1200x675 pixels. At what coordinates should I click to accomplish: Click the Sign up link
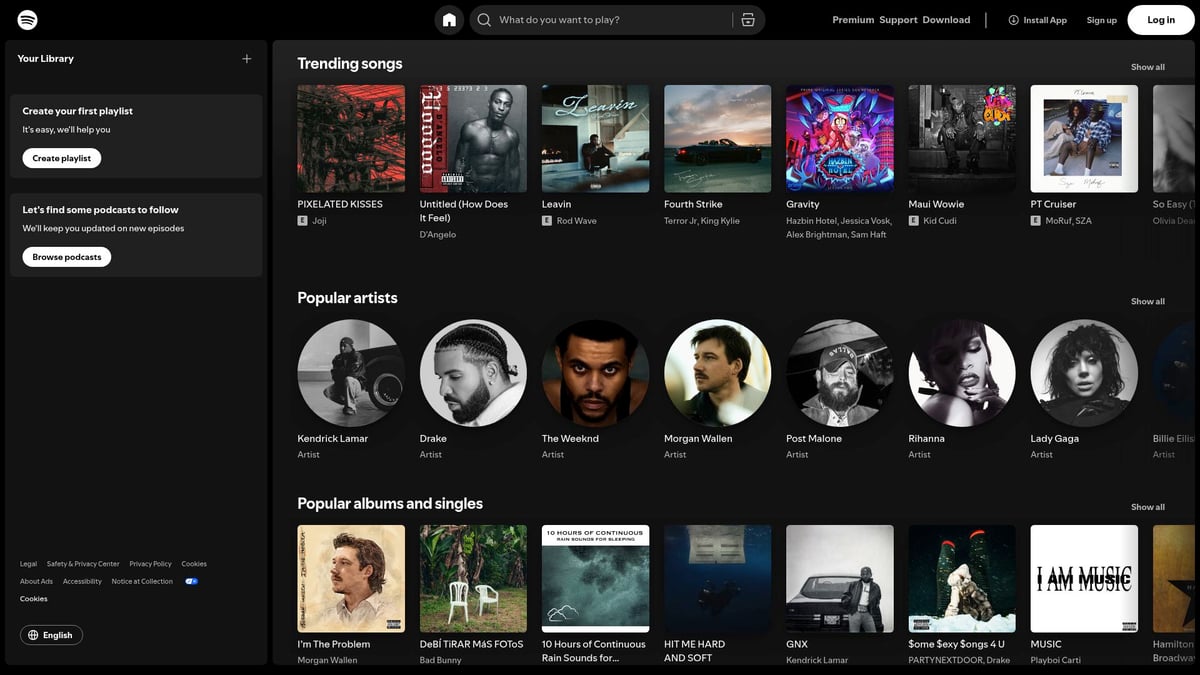(x=1101, y=19)
